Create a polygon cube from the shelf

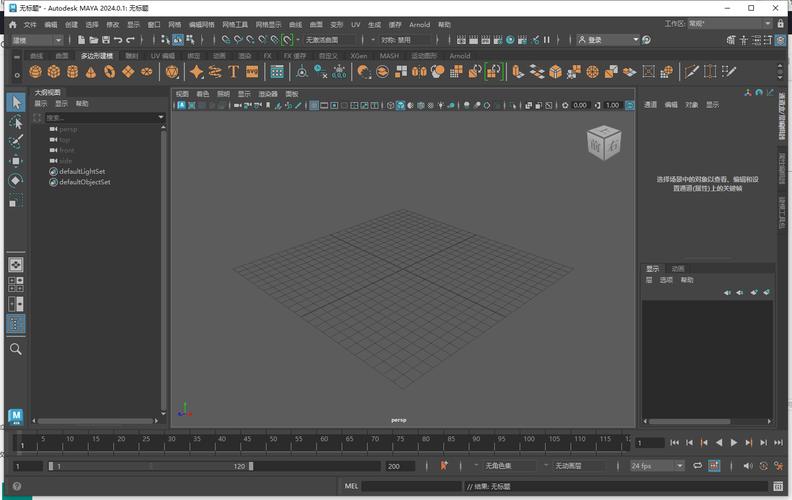[x=54, y=72]
